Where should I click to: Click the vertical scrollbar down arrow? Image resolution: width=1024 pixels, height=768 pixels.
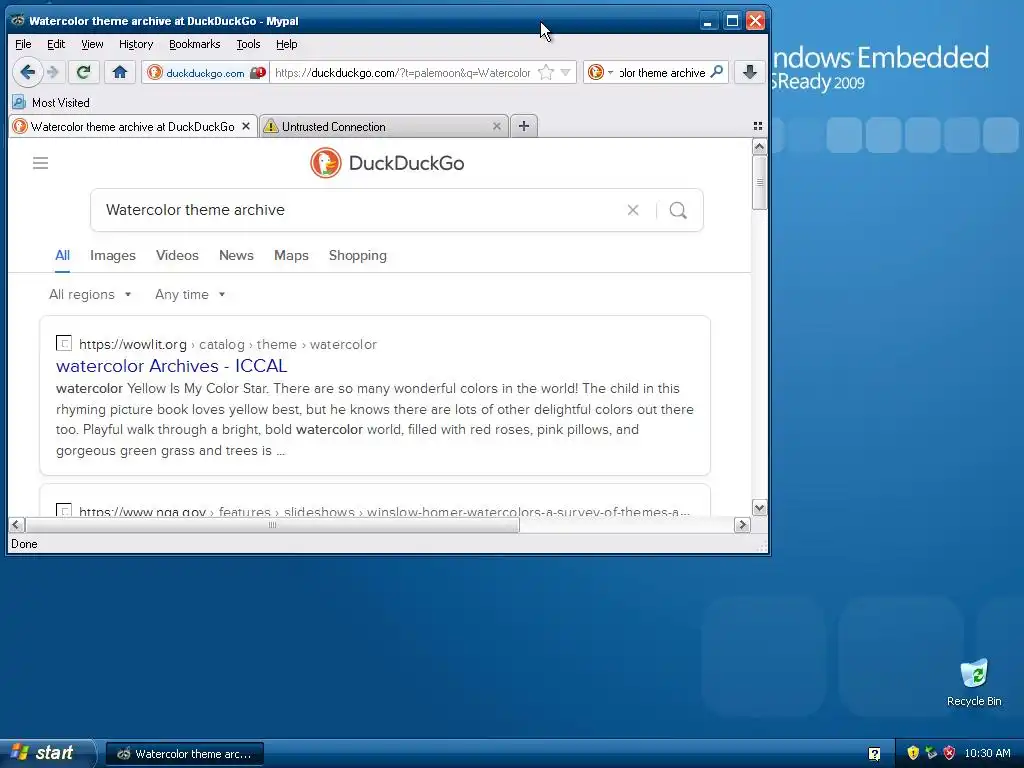coord(759,507)
